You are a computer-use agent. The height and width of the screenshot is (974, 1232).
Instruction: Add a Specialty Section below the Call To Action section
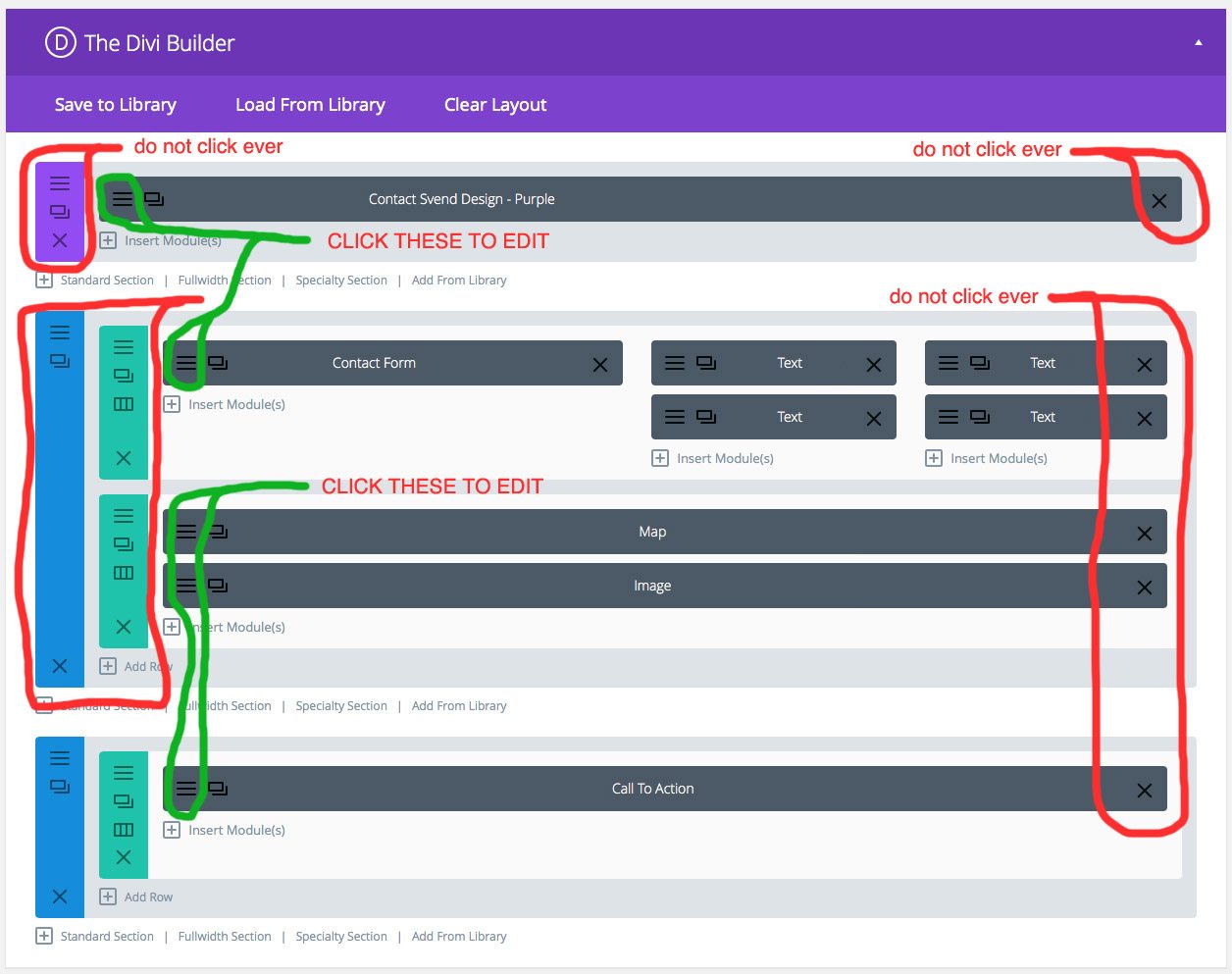click(x=341, y=937)
